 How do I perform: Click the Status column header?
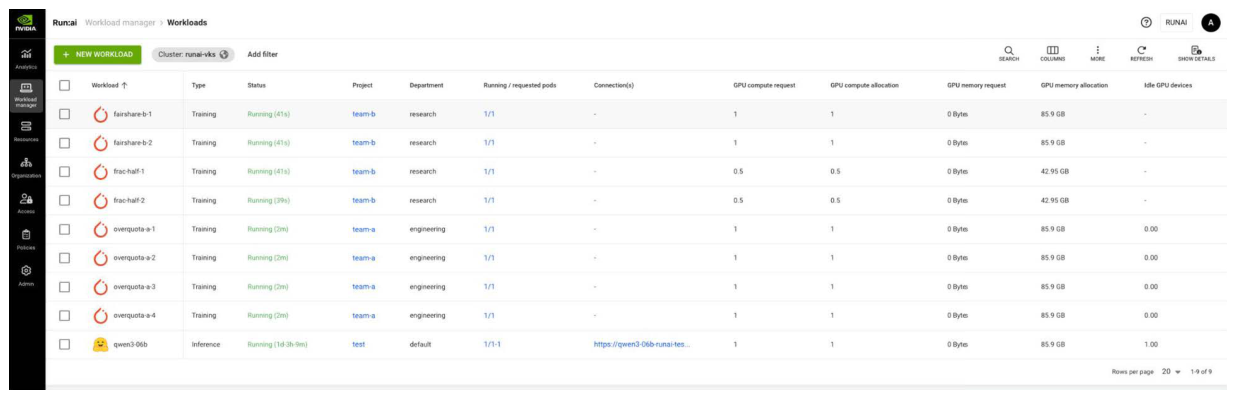point(256,85)
